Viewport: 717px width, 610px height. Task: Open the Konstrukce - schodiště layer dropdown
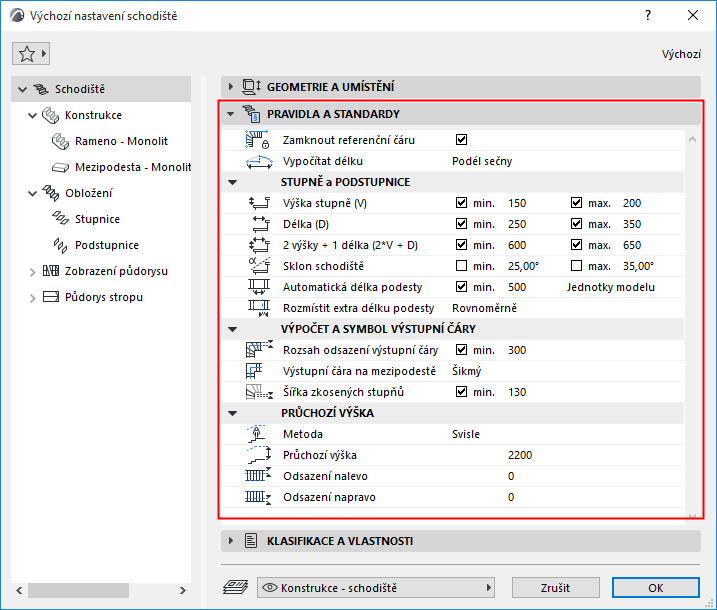coord(376,588)
